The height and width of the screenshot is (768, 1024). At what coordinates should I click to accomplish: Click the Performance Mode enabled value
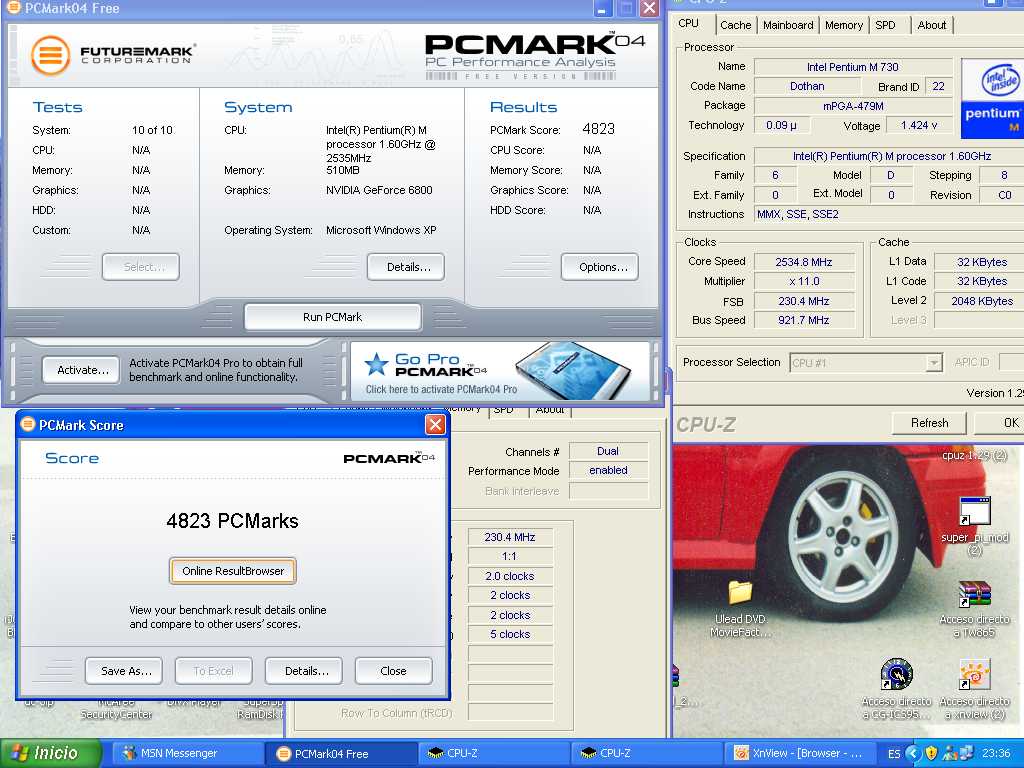click(607, 470)
